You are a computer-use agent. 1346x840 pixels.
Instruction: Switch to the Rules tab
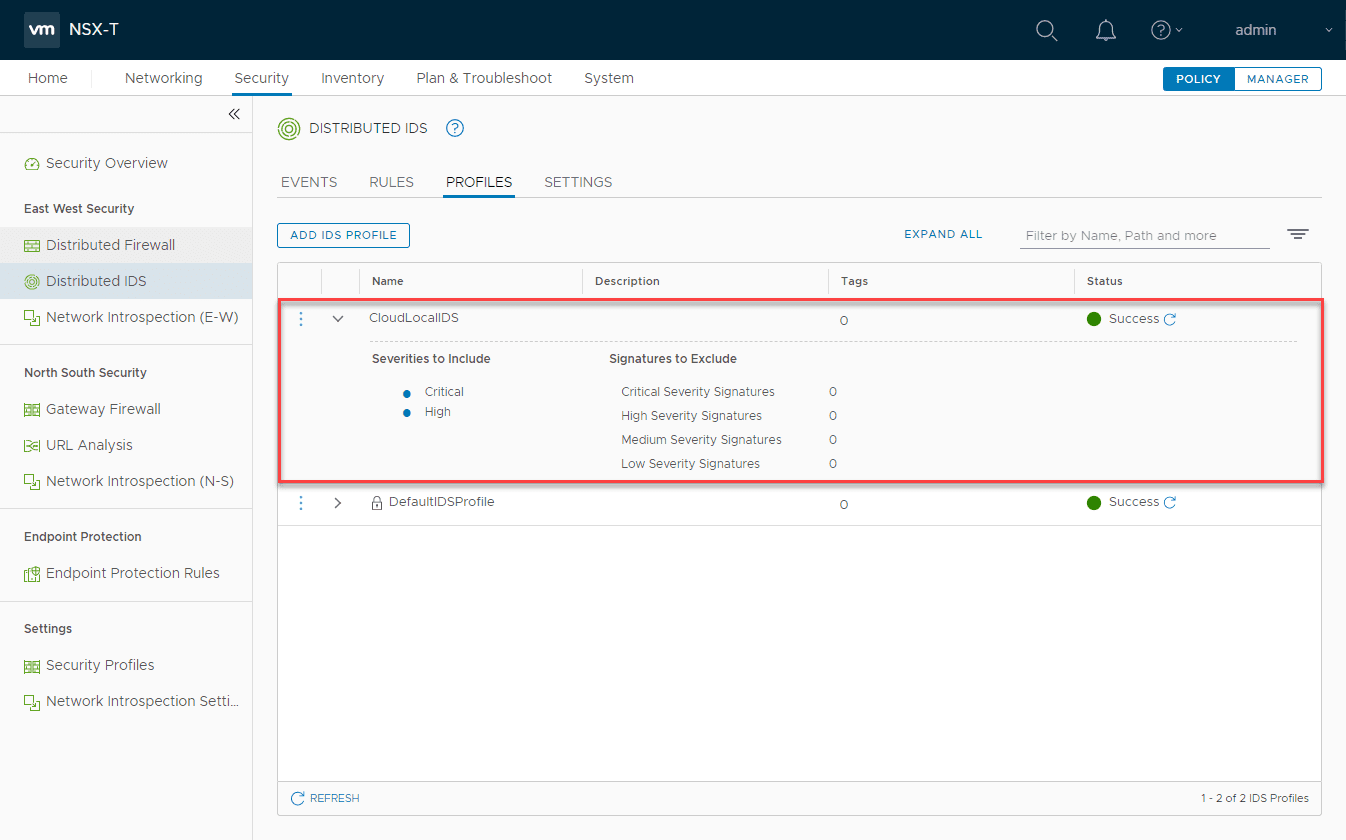pyautogui.click(x=392, y=182)
